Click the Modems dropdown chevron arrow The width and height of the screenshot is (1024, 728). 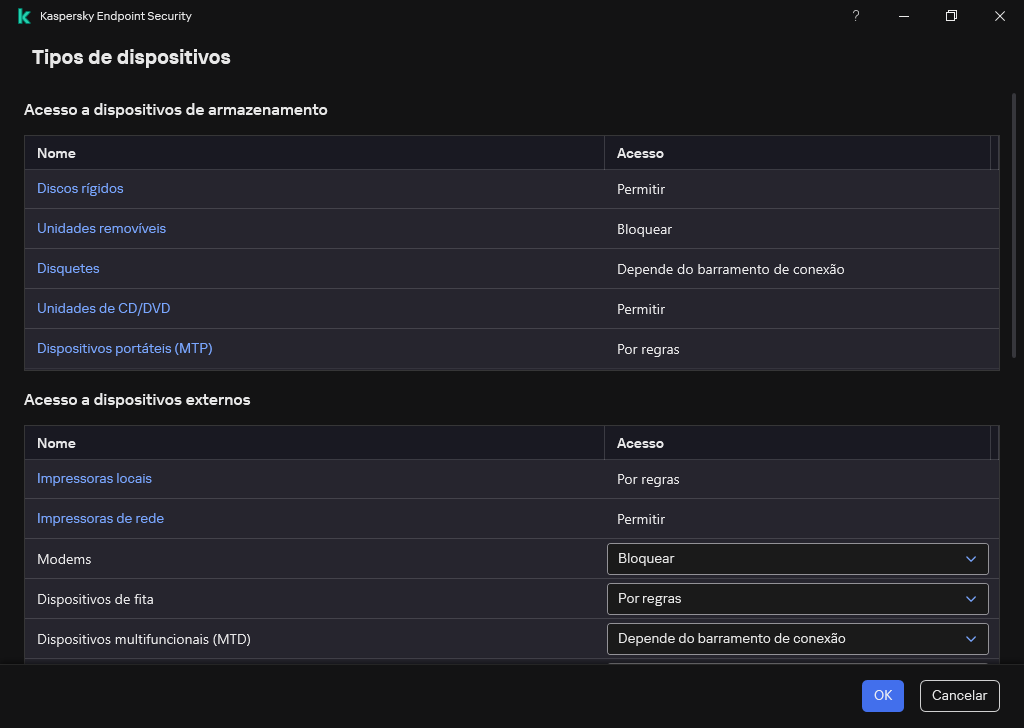coord(970,559)
